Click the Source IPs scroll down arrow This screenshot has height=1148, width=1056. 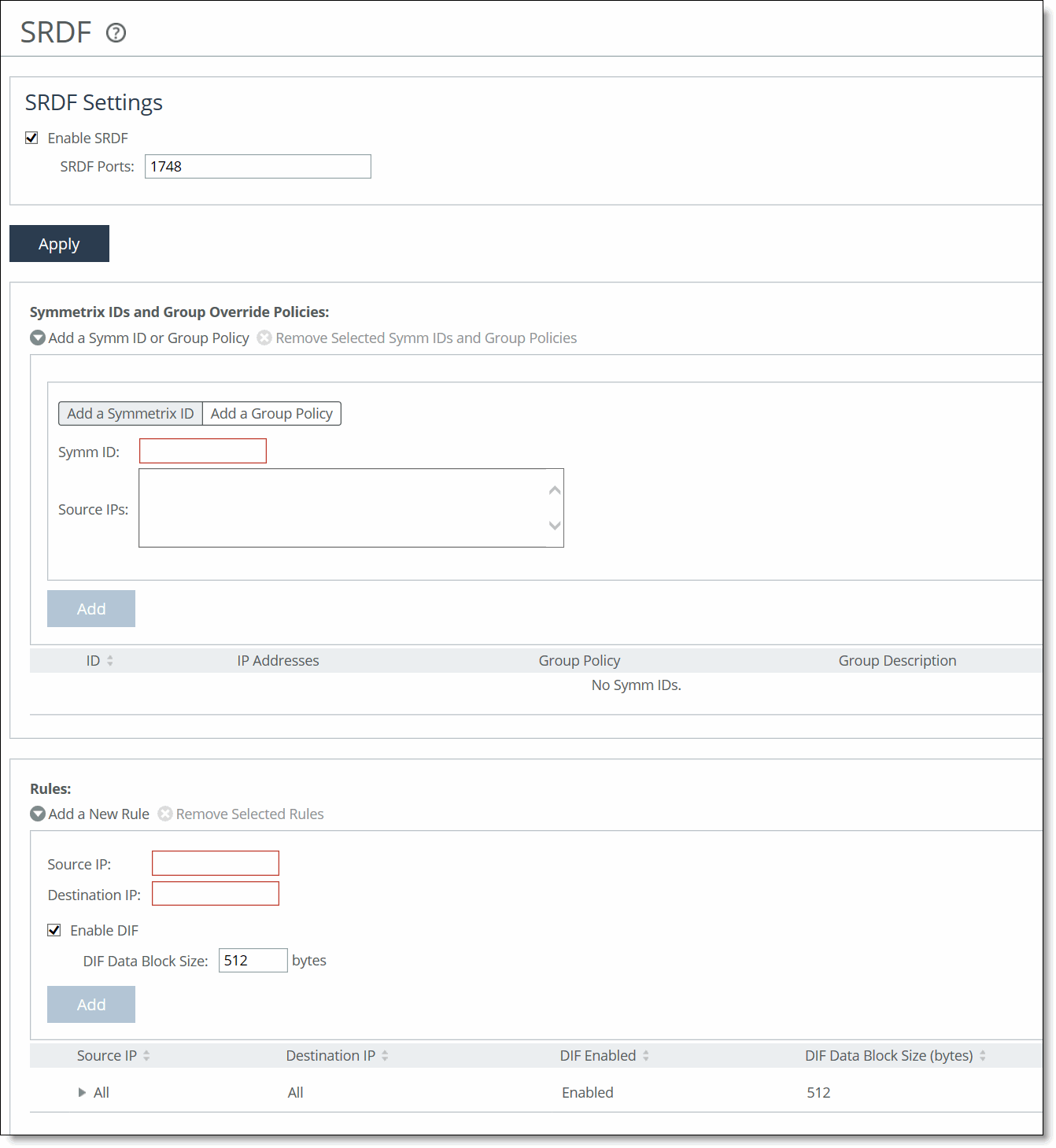coord(555,526)
